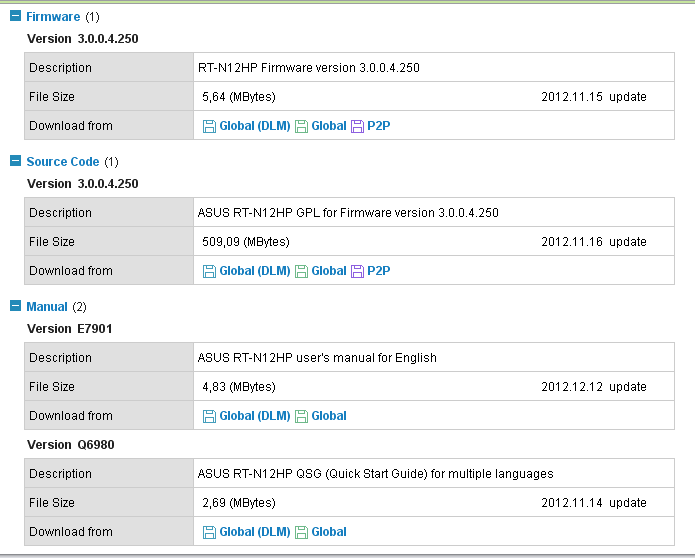695x558 pixels.
Task: Click the blue disk icon in Source Code row
Action: [x=209, y=271]
